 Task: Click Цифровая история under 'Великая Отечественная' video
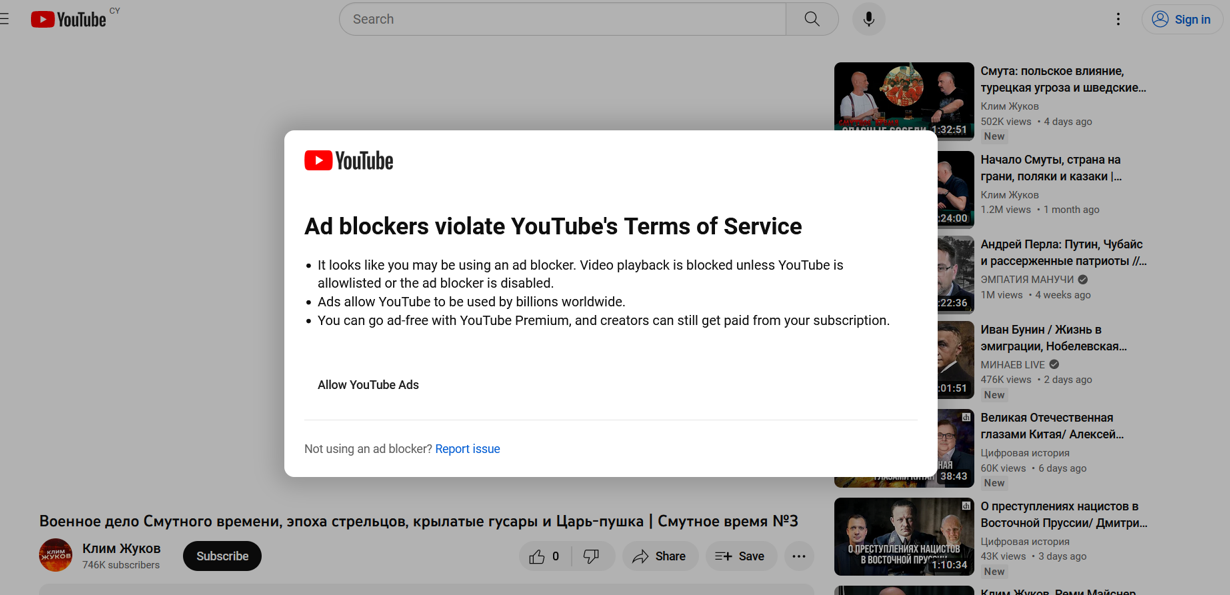click(x=1025, y=453)
